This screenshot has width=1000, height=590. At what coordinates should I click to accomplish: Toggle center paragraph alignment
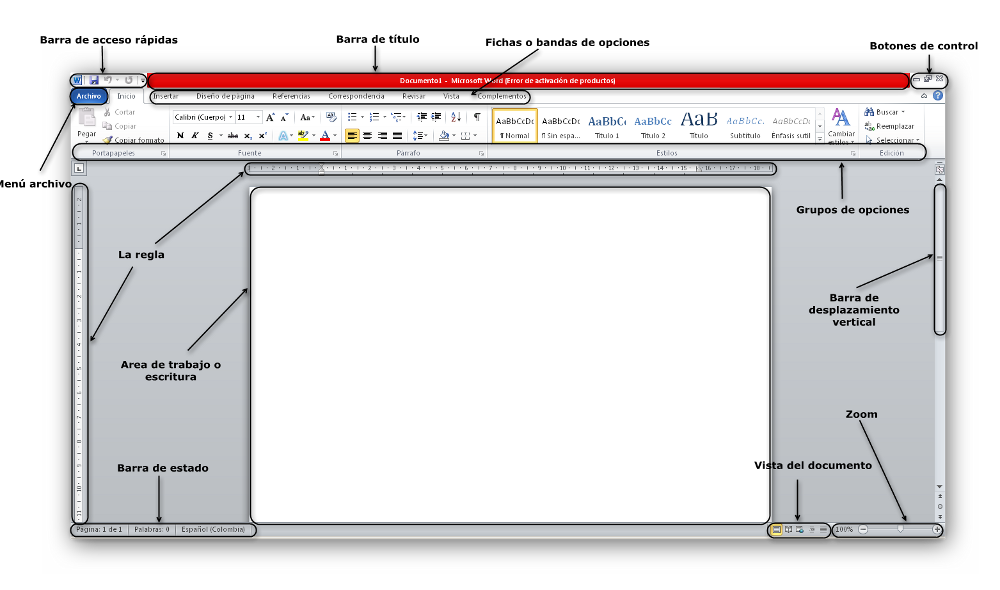click(369, 135)
